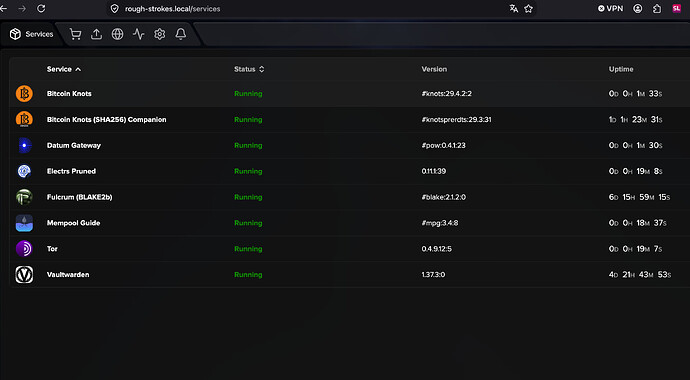Go back with the browser back arrow
Image resolution: width=690 pixels, height=380 pixels.
[4, 8]
